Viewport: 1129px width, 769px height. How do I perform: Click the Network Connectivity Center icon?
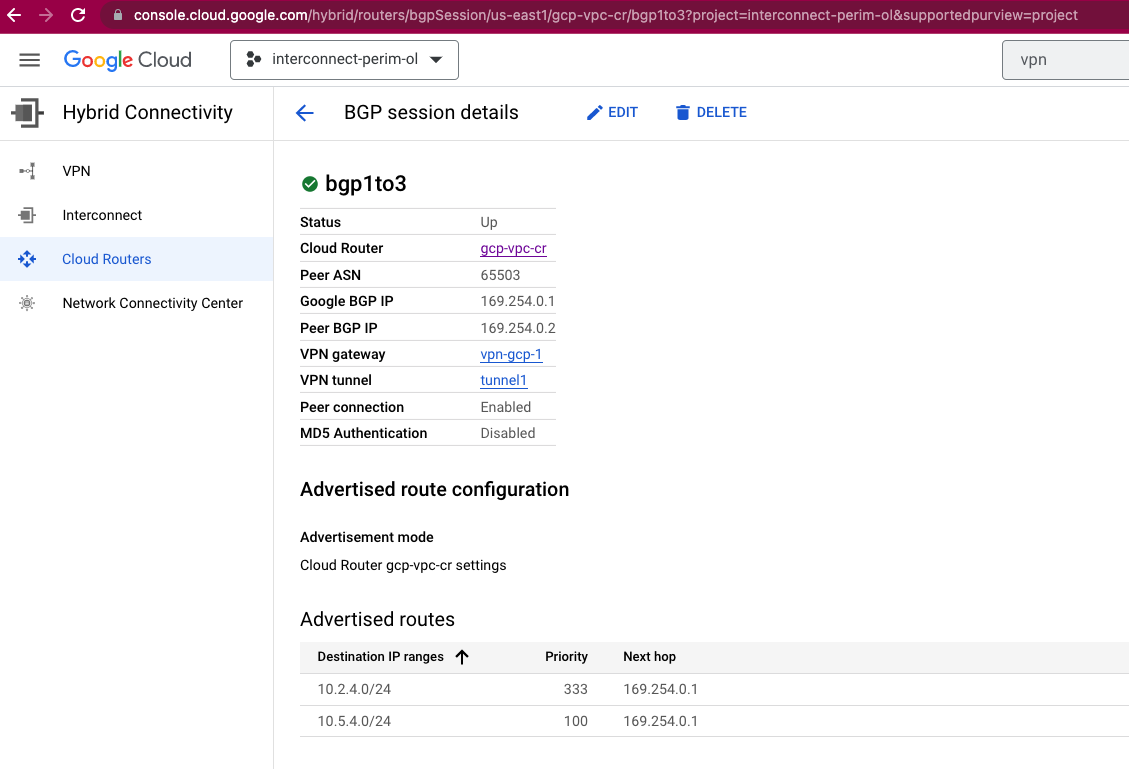[x=27, y=302]
